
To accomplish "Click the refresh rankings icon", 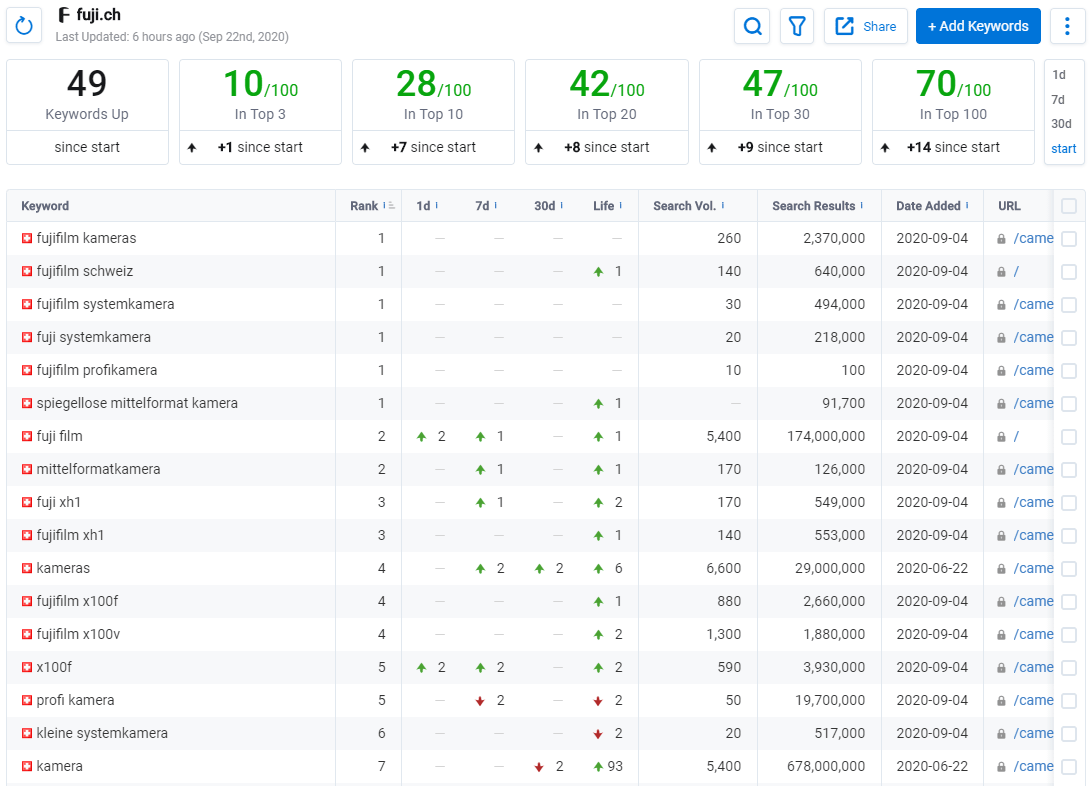I will [24, 26].
